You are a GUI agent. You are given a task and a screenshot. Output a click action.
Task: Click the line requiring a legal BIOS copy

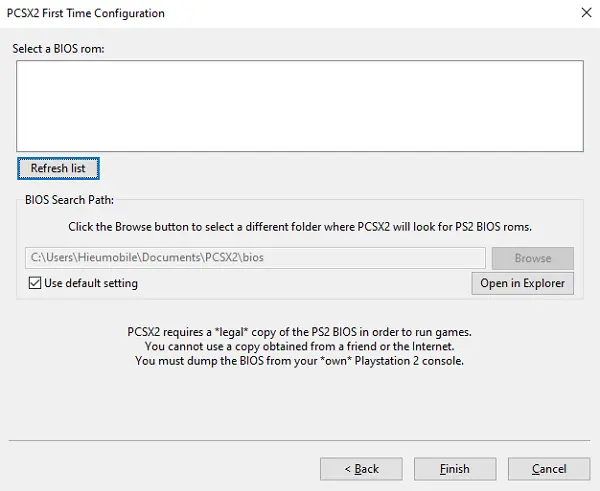[x=299, y=332]
